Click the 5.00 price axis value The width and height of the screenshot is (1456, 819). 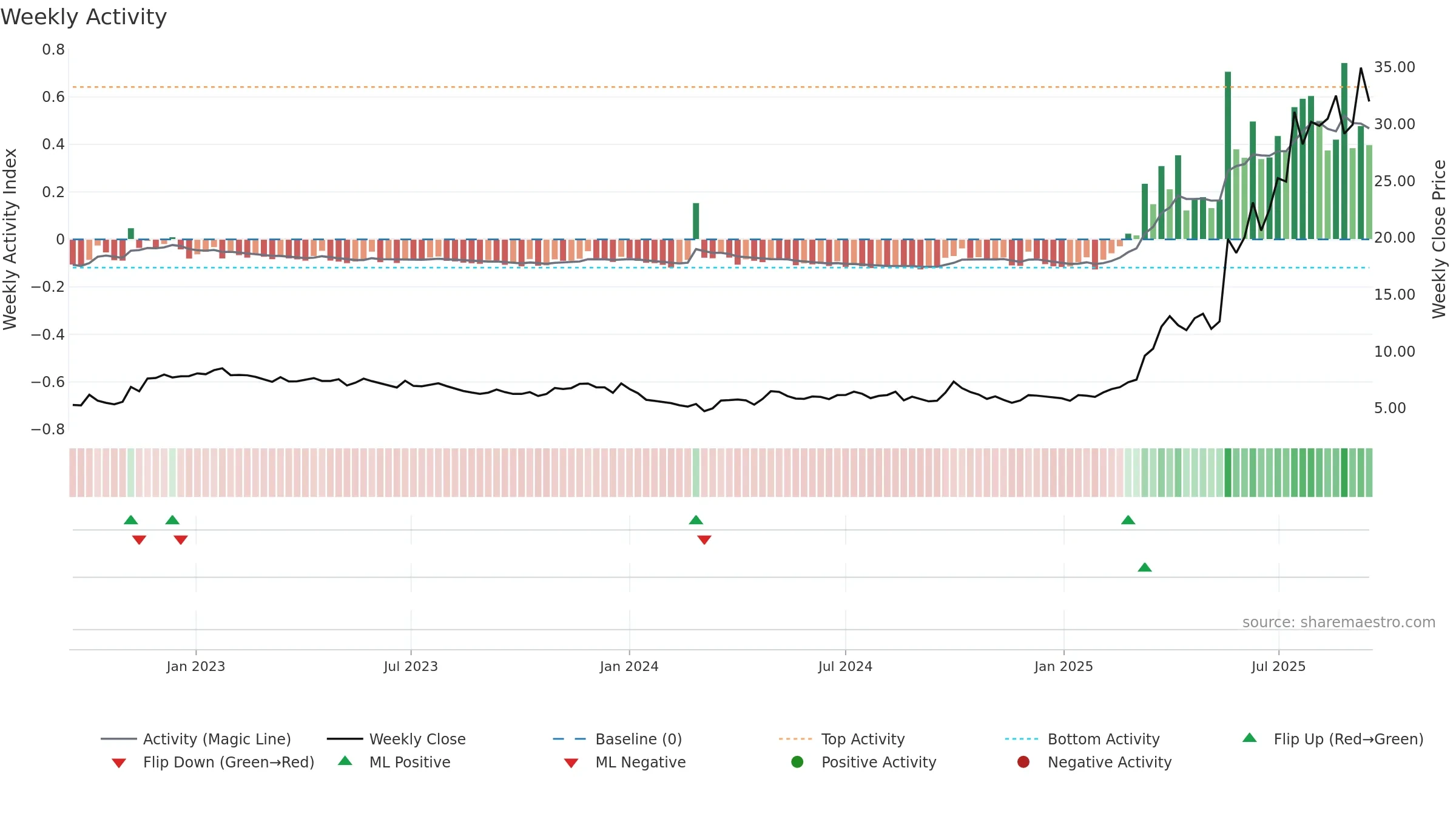(x=1390, y=408)
